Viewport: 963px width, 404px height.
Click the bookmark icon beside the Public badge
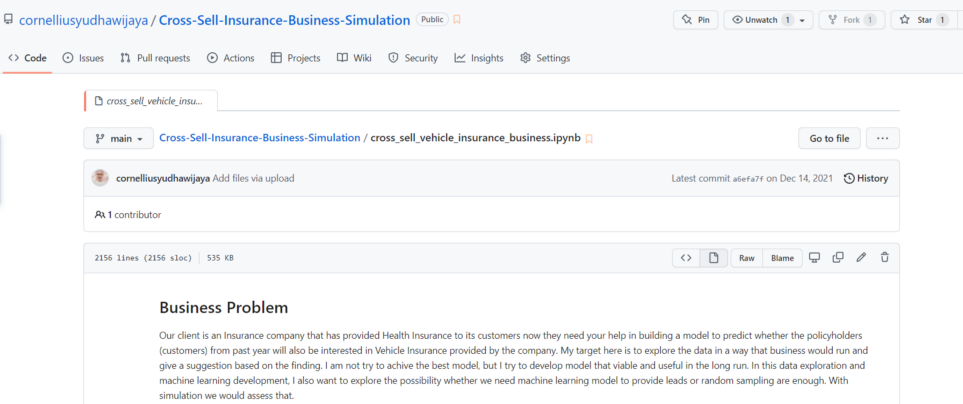457,20
